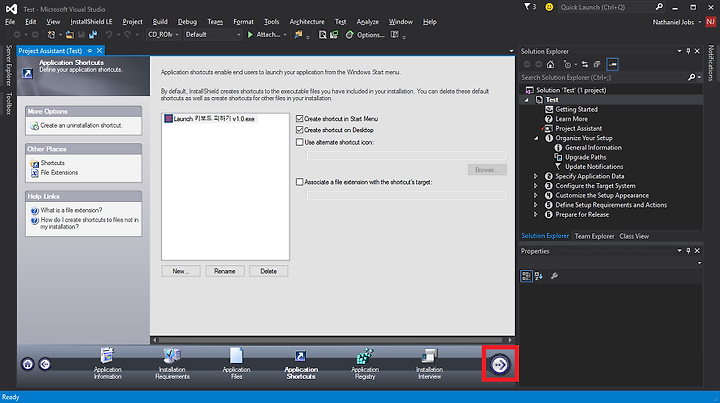
Task: Open the Architecture menu
Action: 307,22
